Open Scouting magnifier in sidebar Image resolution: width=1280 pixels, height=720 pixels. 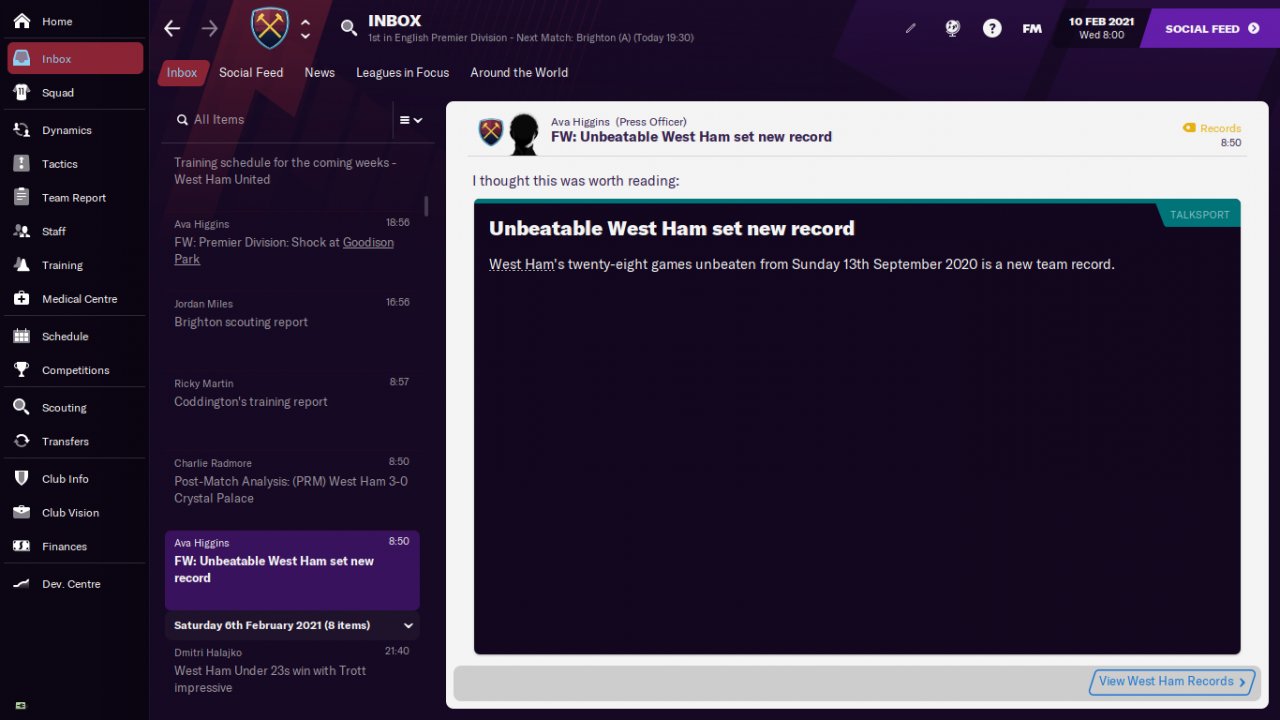(21, 407)
